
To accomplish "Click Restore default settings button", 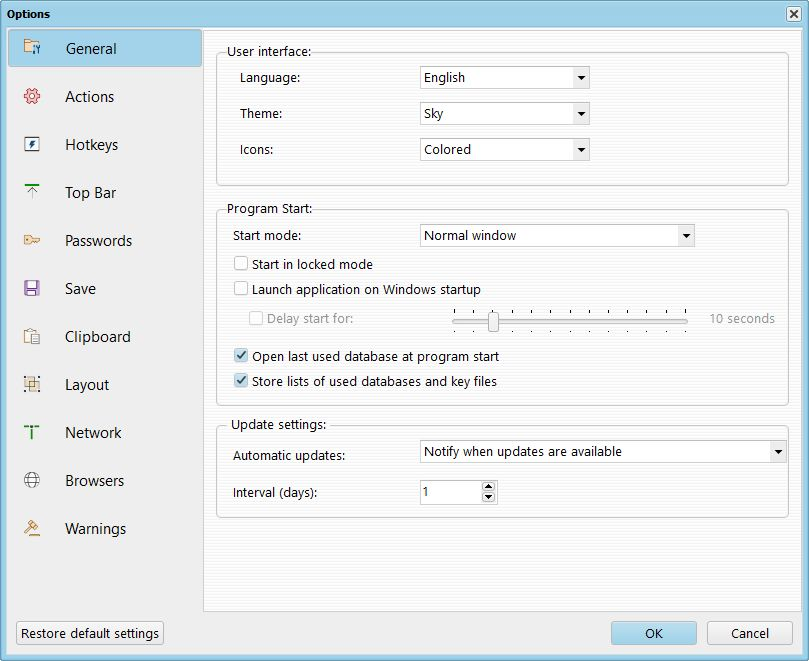I will (90, 633).
